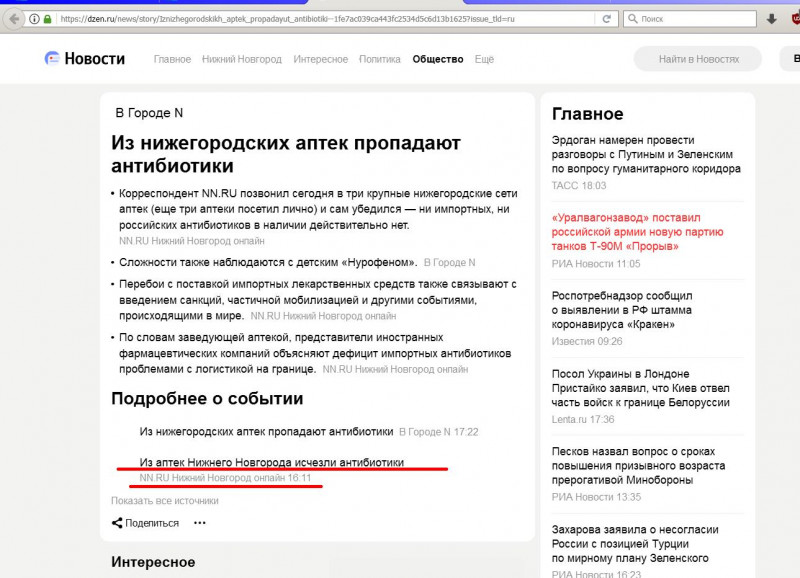Expand the Ещё menu in the navigation
Viewport: 800px width, 578px height.
484,59
